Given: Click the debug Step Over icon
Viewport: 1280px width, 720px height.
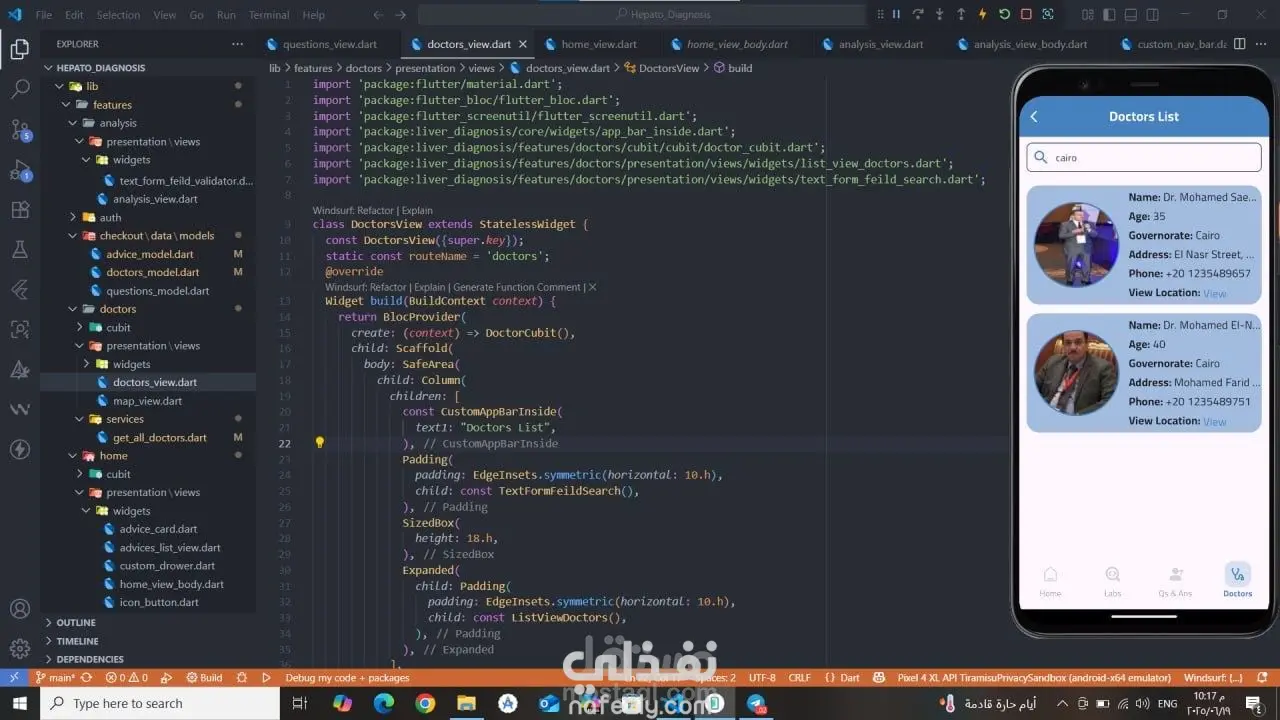Looking at the screenshot, I should (x=917, y=14).
